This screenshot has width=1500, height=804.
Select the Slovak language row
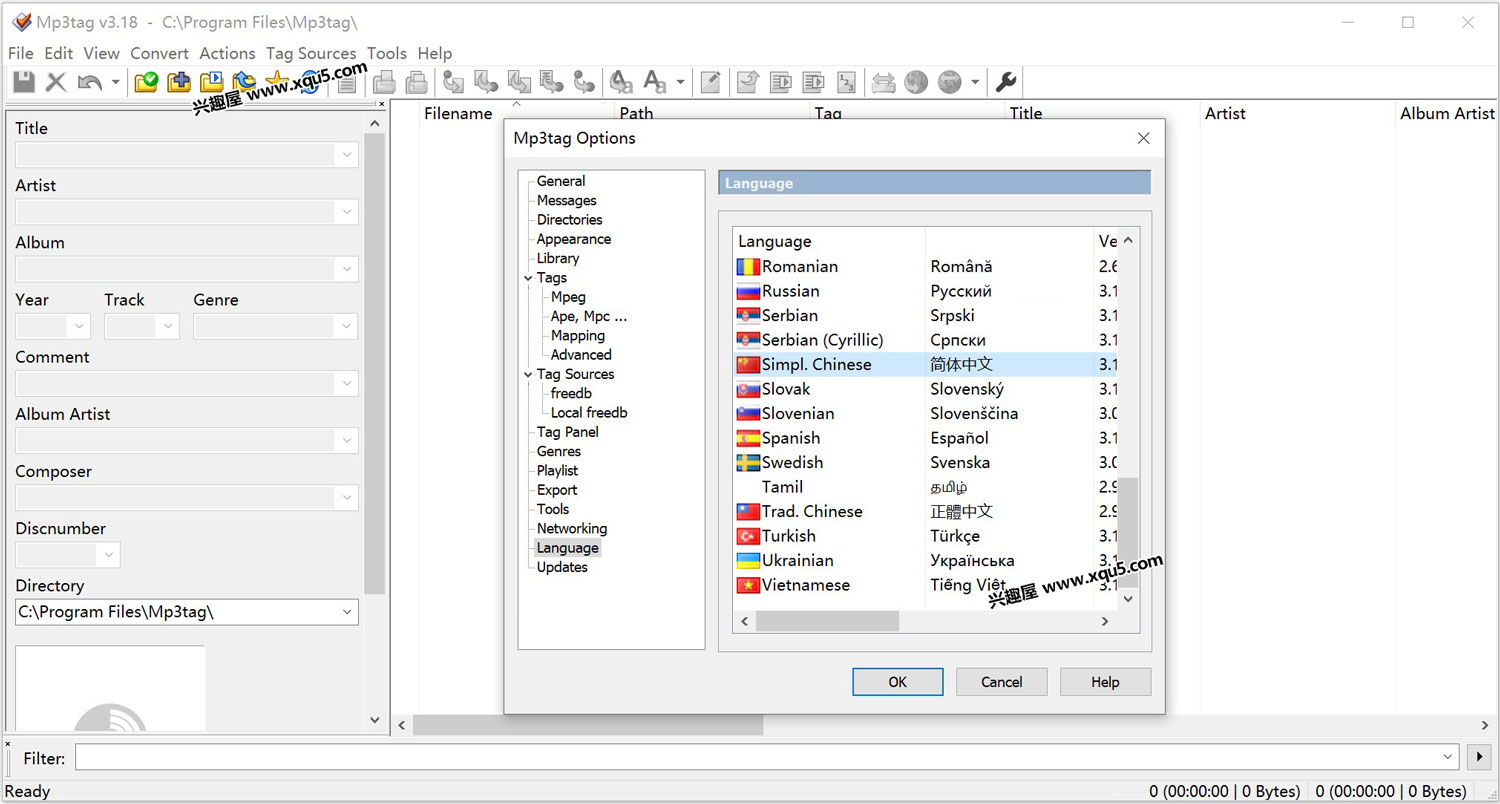pyautogui.click(x=926, y=389)
